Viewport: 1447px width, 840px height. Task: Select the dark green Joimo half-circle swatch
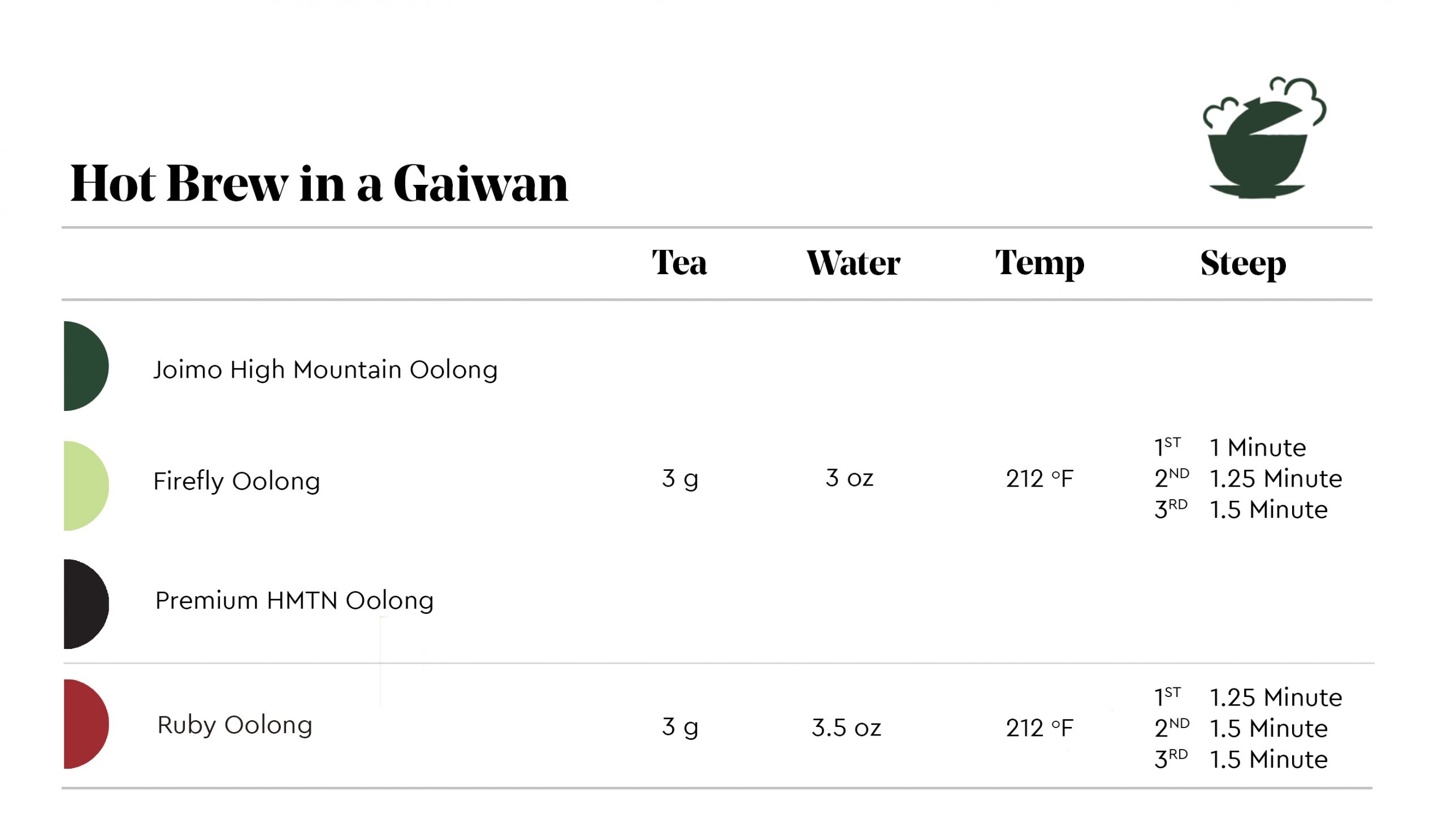click(x=86, y=366)
